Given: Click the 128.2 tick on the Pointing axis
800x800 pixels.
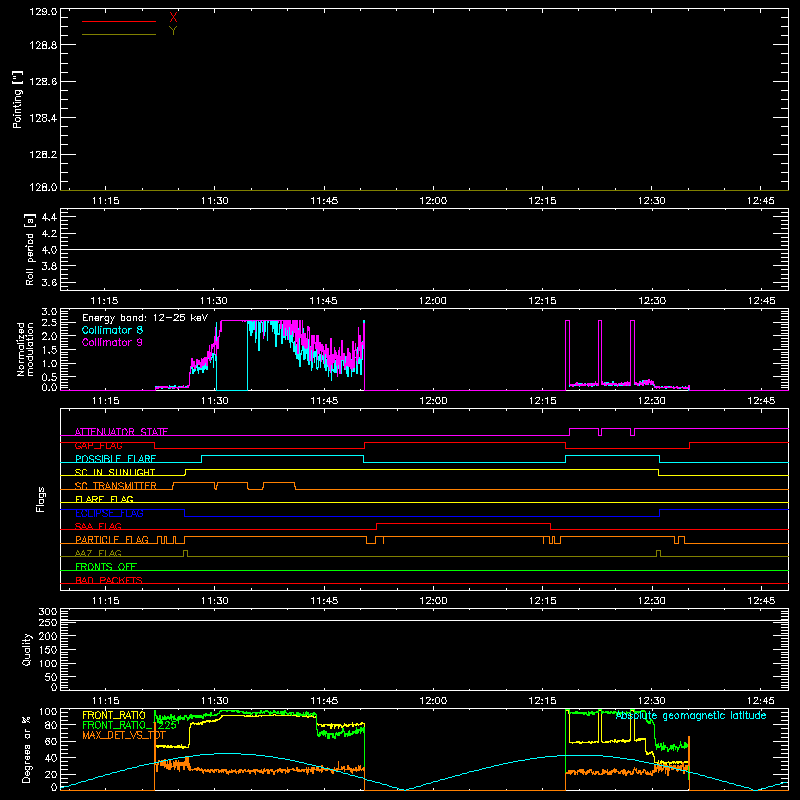Looking at the screenshot, I should click(43, 155).
